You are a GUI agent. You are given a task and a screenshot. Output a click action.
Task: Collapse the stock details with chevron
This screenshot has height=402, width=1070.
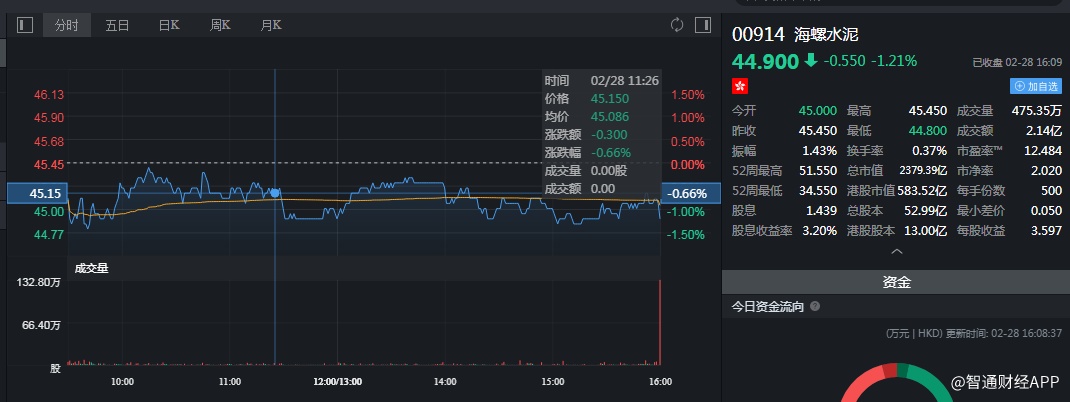click(896, 252)
